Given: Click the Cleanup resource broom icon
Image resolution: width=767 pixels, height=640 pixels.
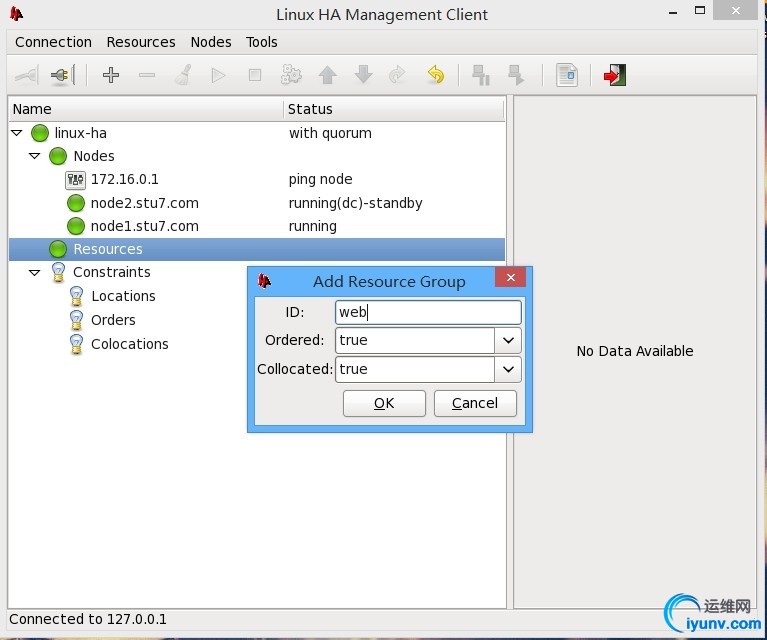Looking at the screenshot, I should (183, 75).
